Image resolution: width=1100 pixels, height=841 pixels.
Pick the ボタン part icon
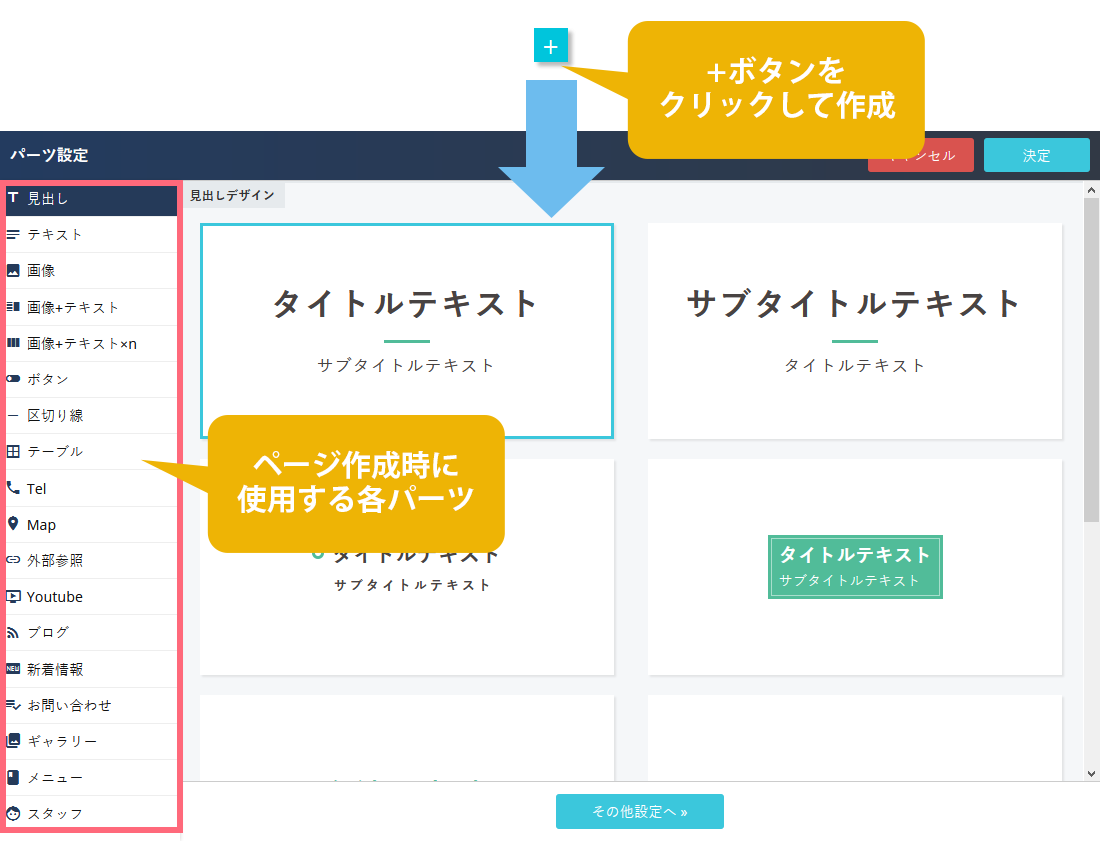click(13, 379)
